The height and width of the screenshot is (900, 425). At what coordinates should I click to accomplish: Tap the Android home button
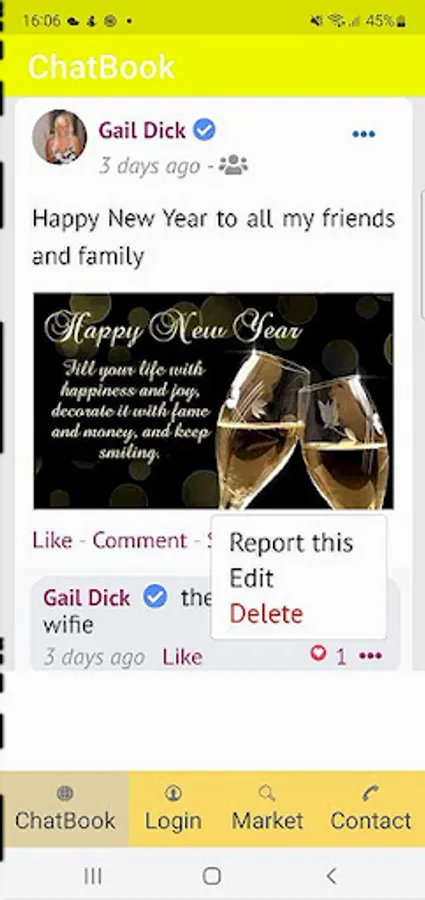pos(212,876)
